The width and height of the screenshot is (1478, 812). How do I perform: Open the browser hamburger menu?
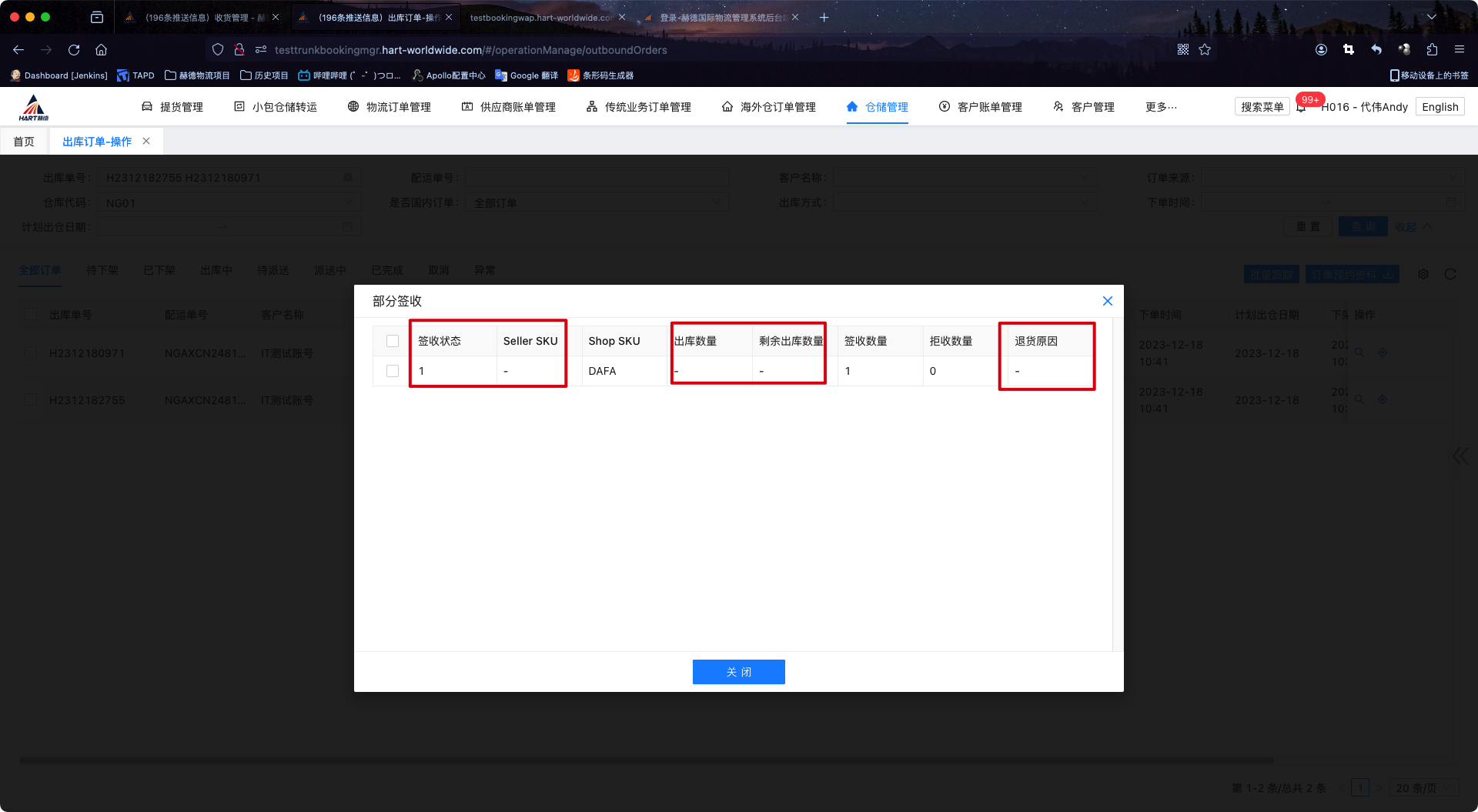[x=1460, y=50]
